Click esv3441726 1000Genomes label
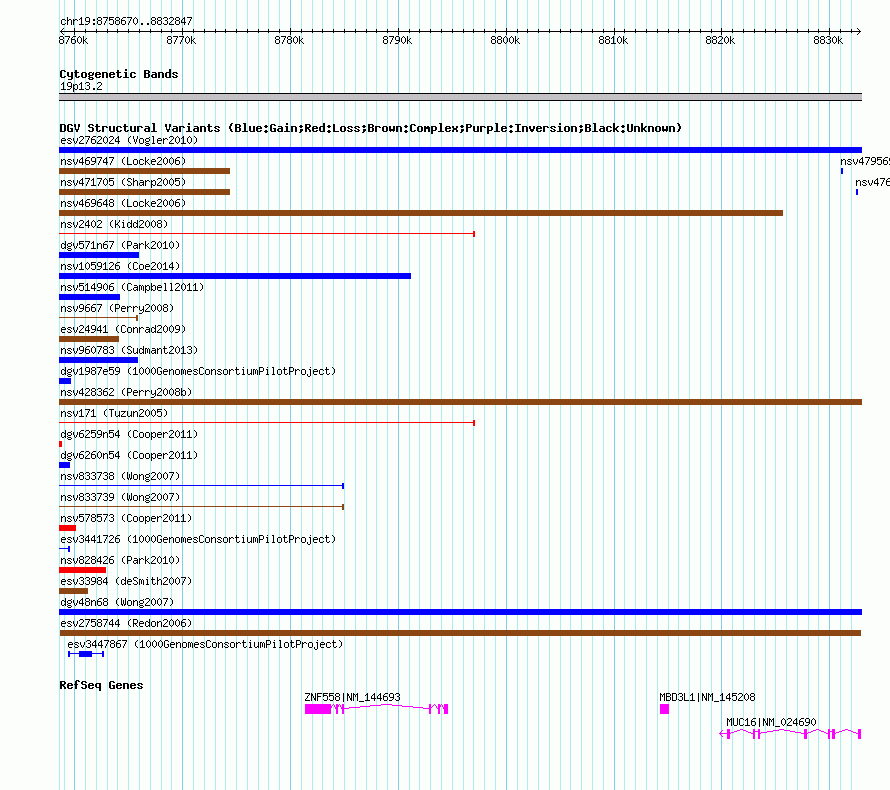 198,539
